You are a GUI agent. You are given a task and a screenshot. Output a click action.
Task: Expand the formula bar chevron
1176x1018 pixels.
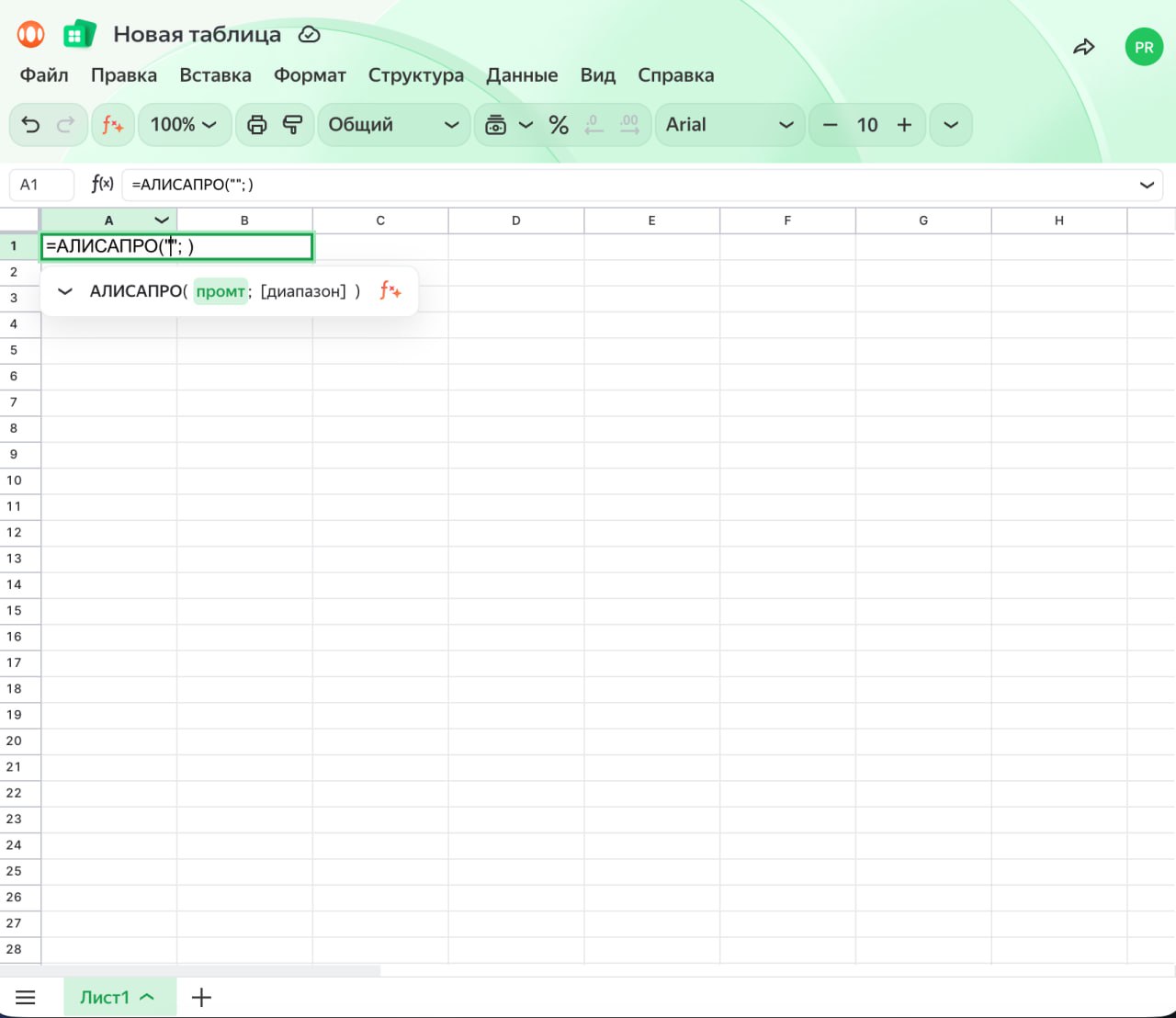[1147, 185]
